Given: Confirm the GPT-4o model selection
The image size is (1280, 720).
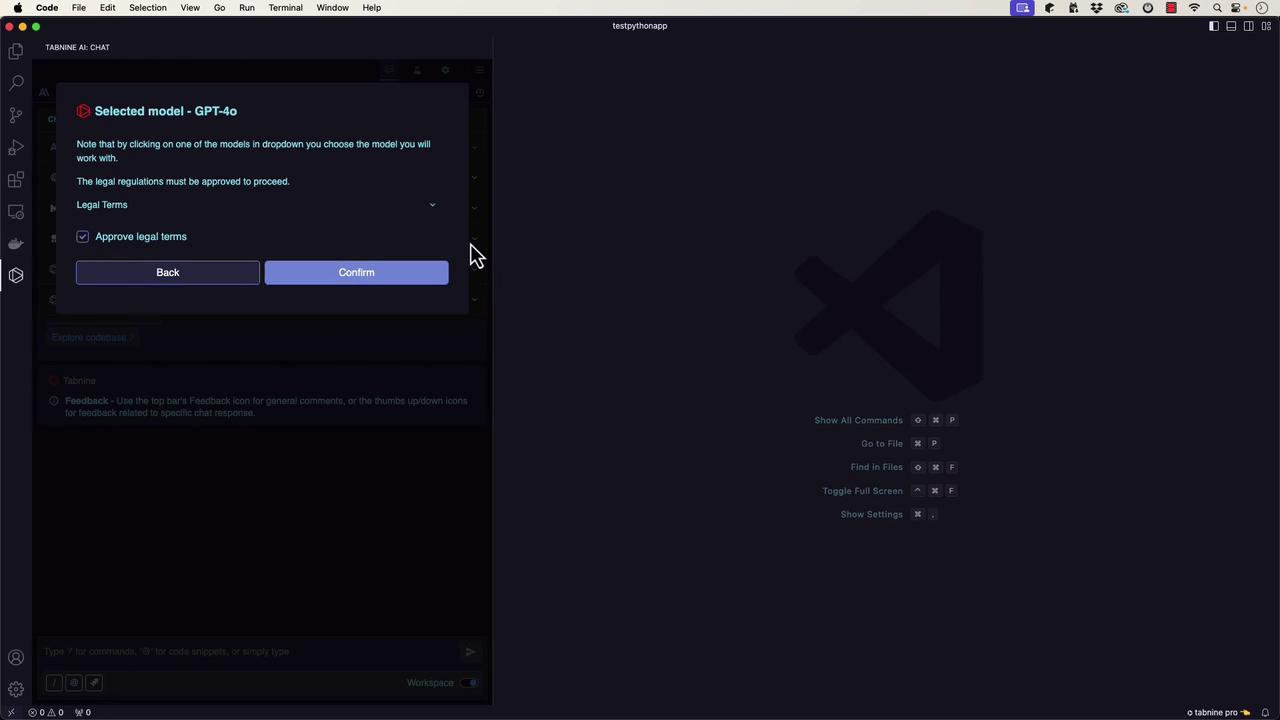Looking at the screenshot, I should 357,273.
